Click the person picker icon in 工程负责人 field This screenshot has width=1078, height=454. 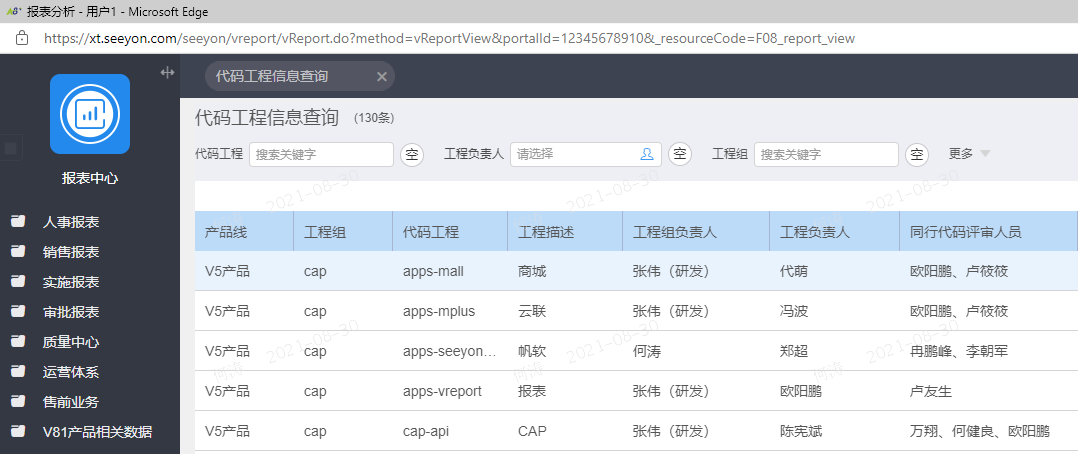tap(646, 154)
